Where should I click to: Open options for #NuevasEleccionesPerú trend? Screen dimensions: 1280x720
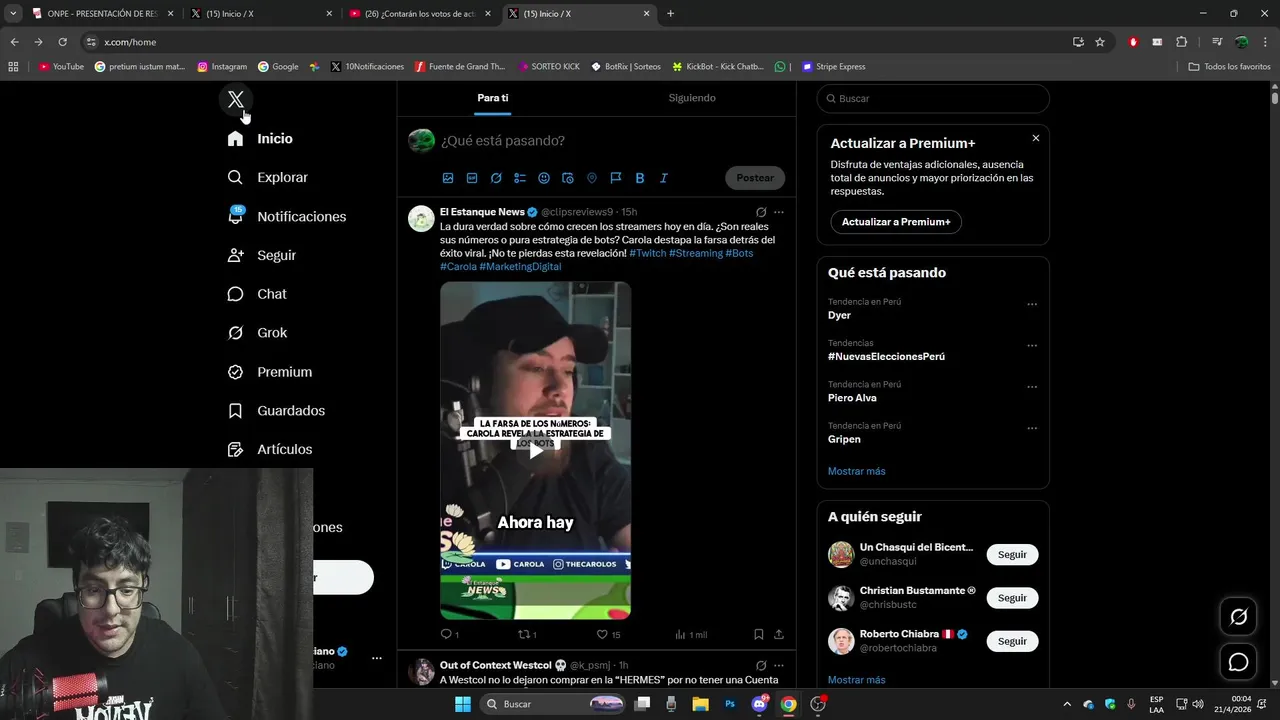tap(1032, 346)
